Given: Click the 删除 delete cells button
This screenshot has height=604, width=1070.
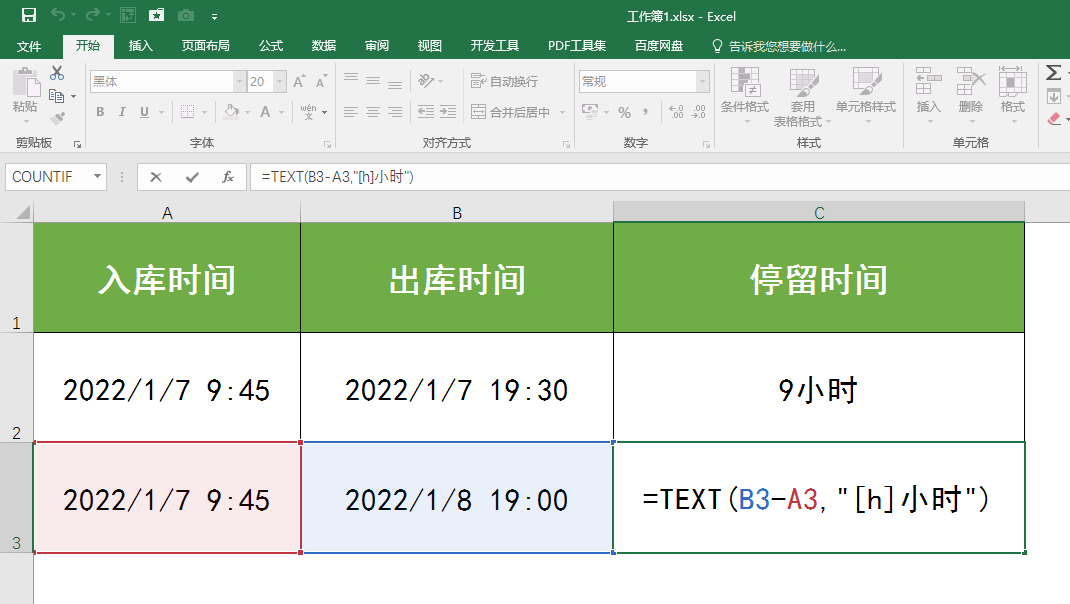Looking at the screenshot, I should [x=971, y=94].
